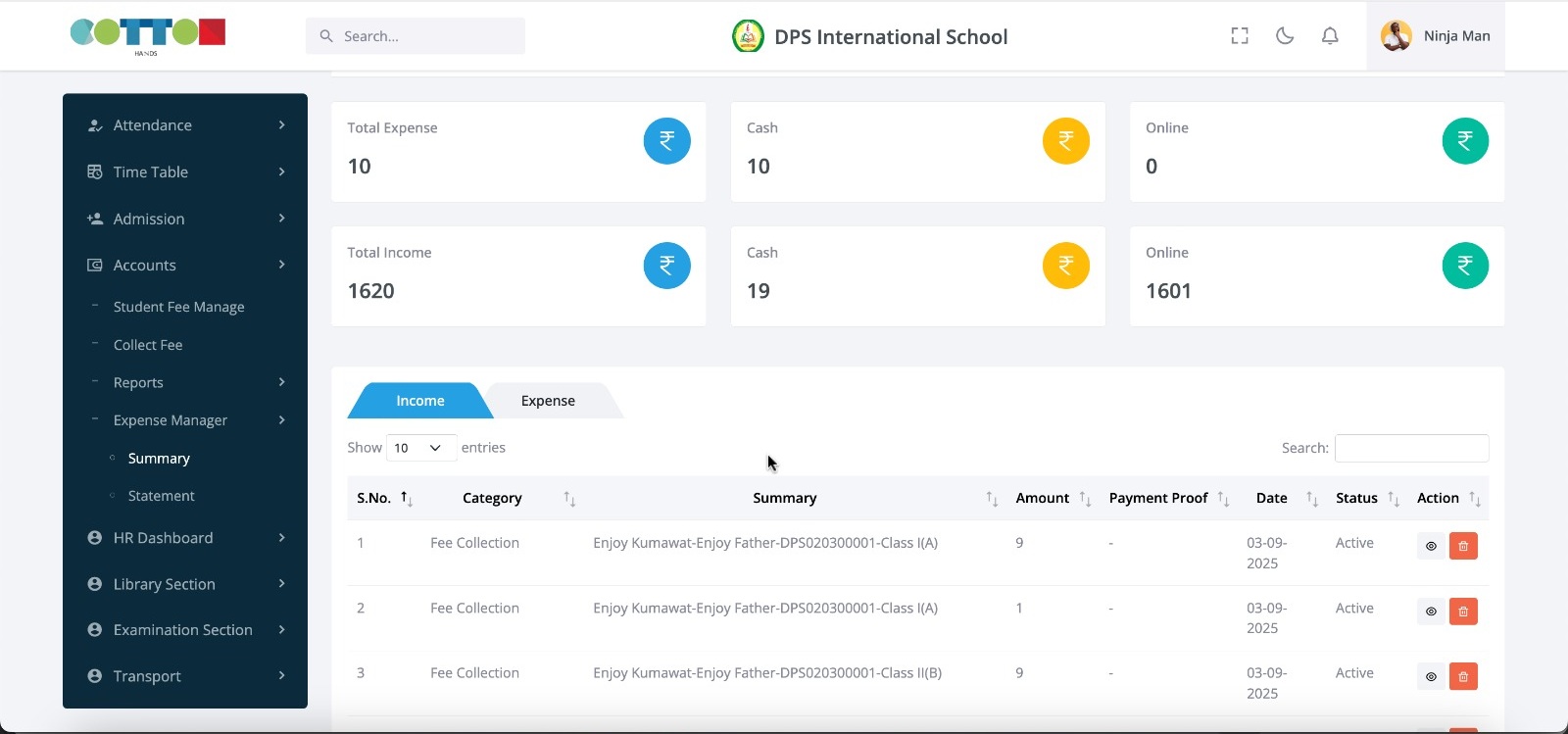Click the table Search input field

click(1411, 448)
